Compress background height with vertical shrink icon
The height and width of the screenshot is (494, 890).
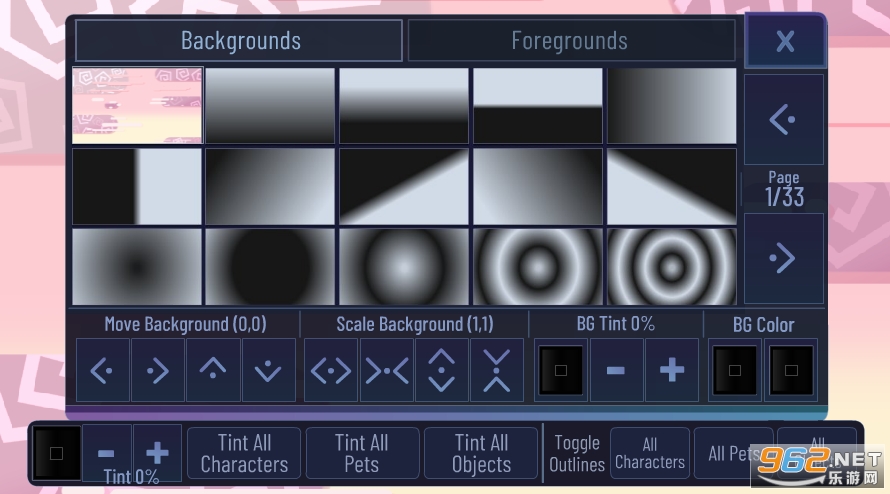[497, 370]
